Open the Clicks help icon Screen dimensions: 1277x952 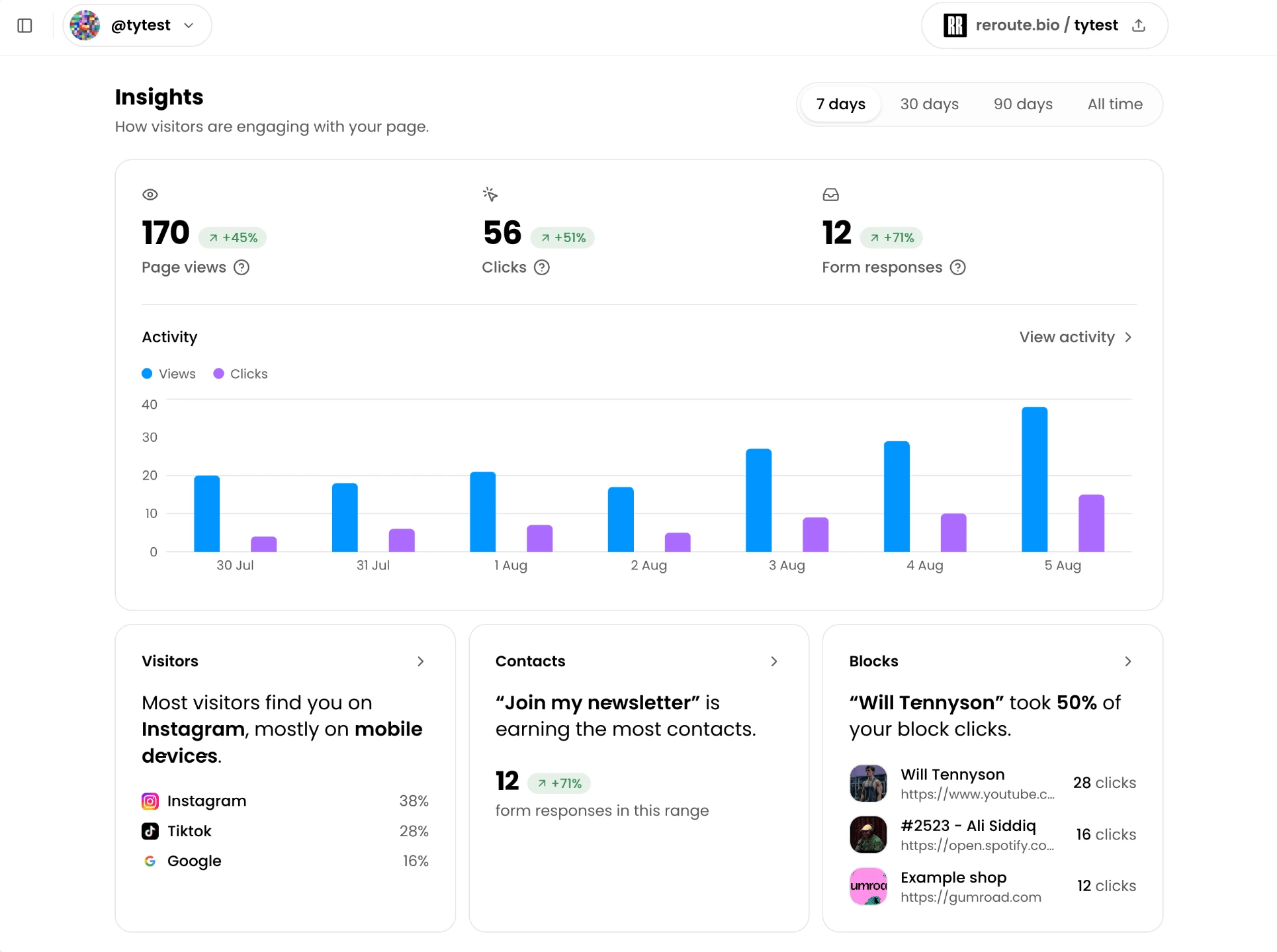point(542,267)
